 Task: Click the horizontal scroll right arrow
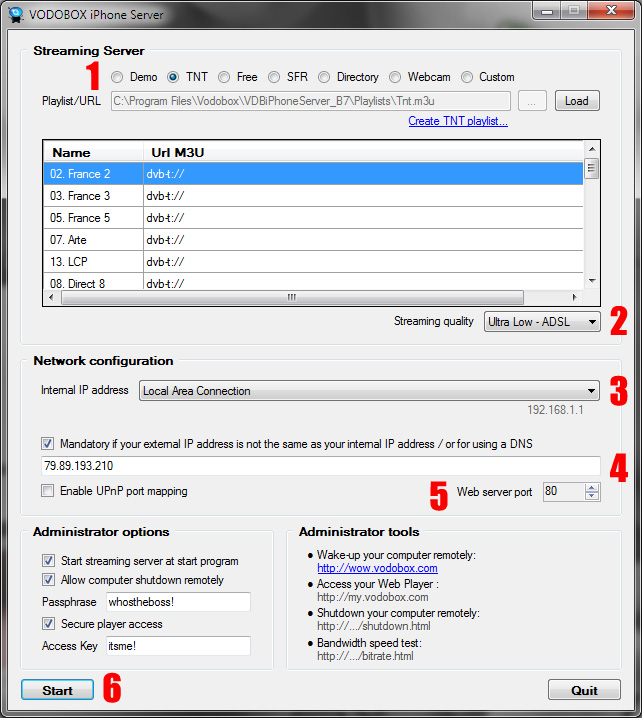575,297
